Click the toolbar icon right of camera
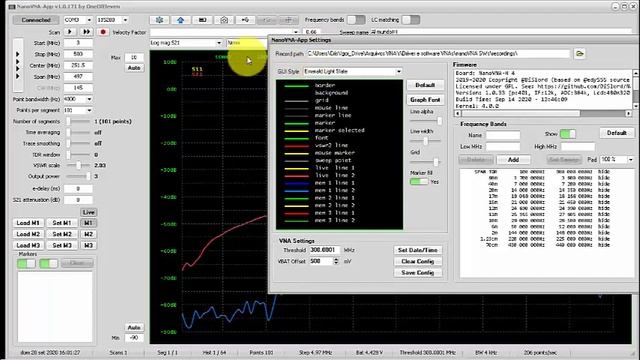640x360 pixels. coord(245,20)
